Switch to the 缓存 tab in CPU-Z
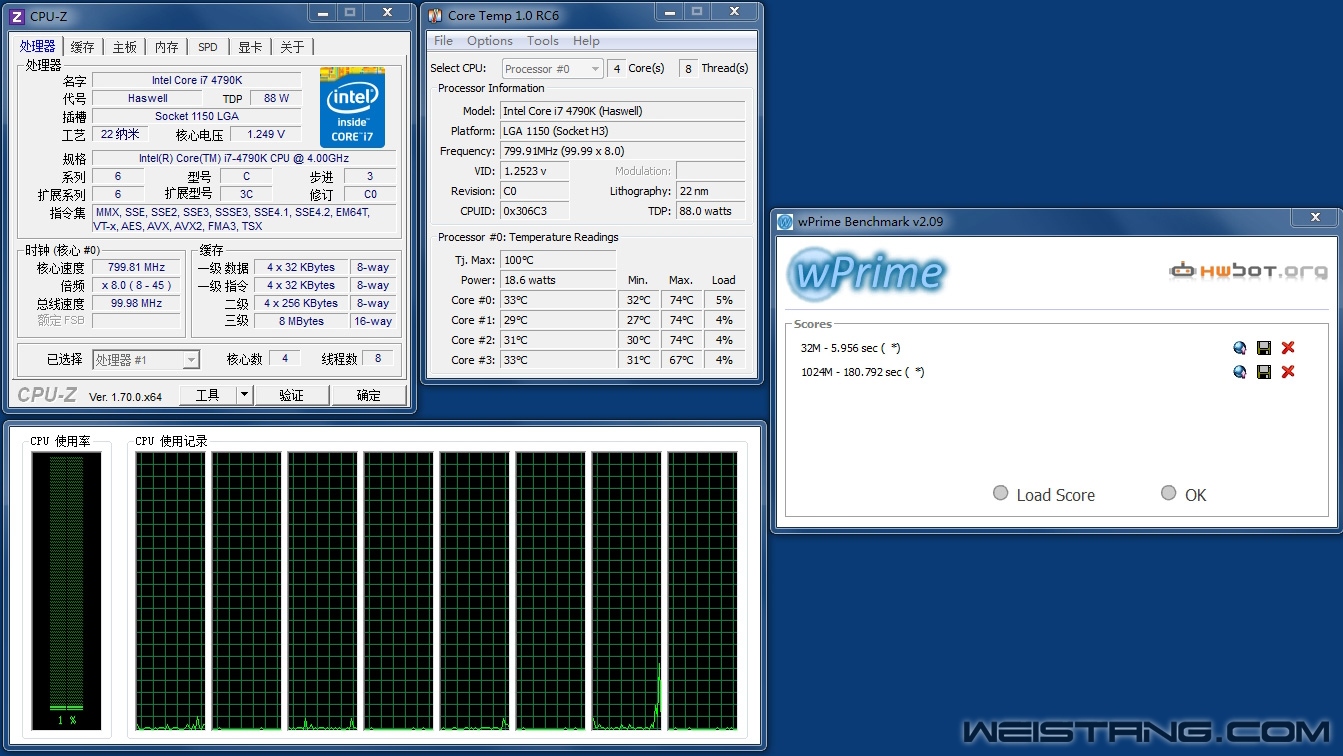 (83, 47)
